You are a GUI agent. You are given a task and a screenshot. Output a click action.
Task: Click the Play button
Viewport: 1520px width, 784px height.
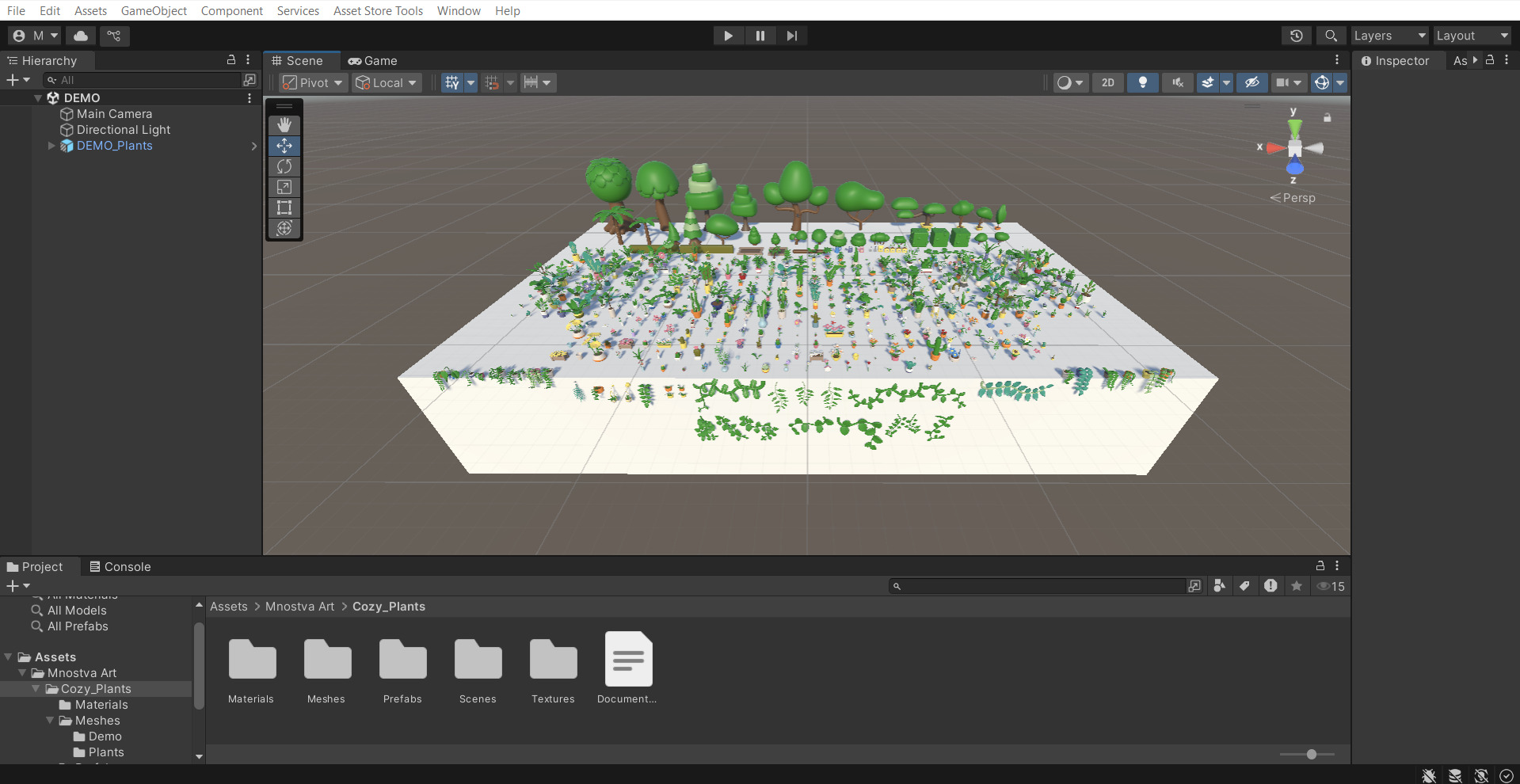click(728, 36)
